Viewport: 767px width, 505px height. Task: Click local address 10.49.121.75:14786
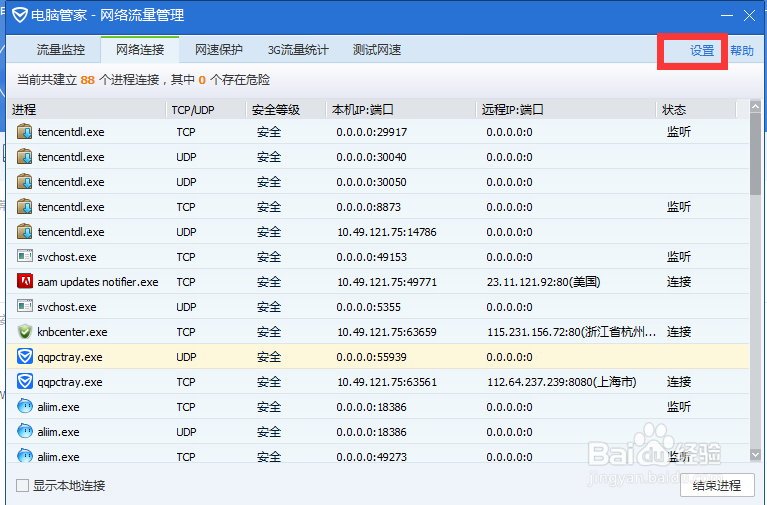click(x=387, y=232)
